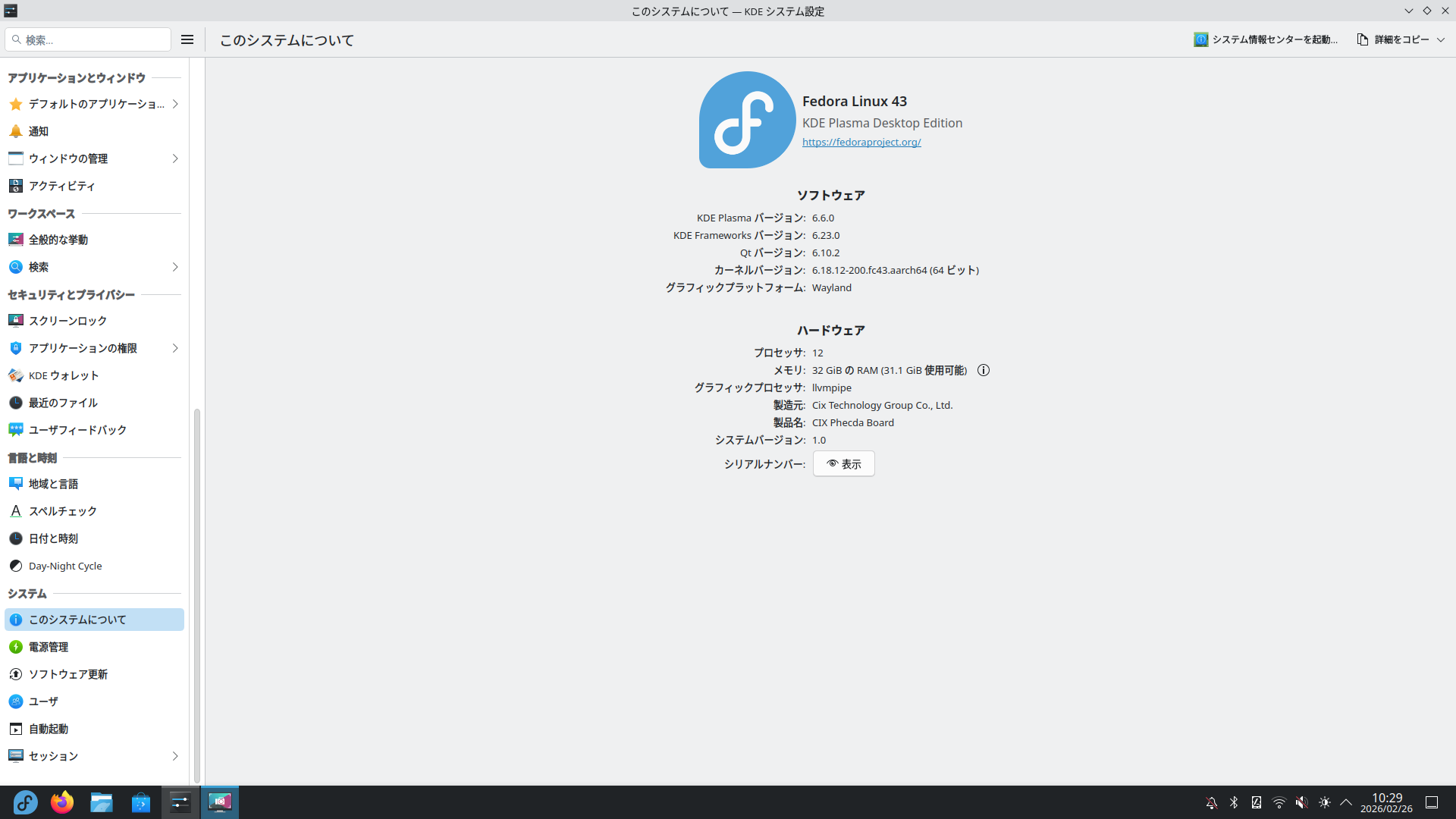Open Screen Lock settings in the sidebar
The width and height of the screenshot is (1456, 819).
tap(67, 321)
